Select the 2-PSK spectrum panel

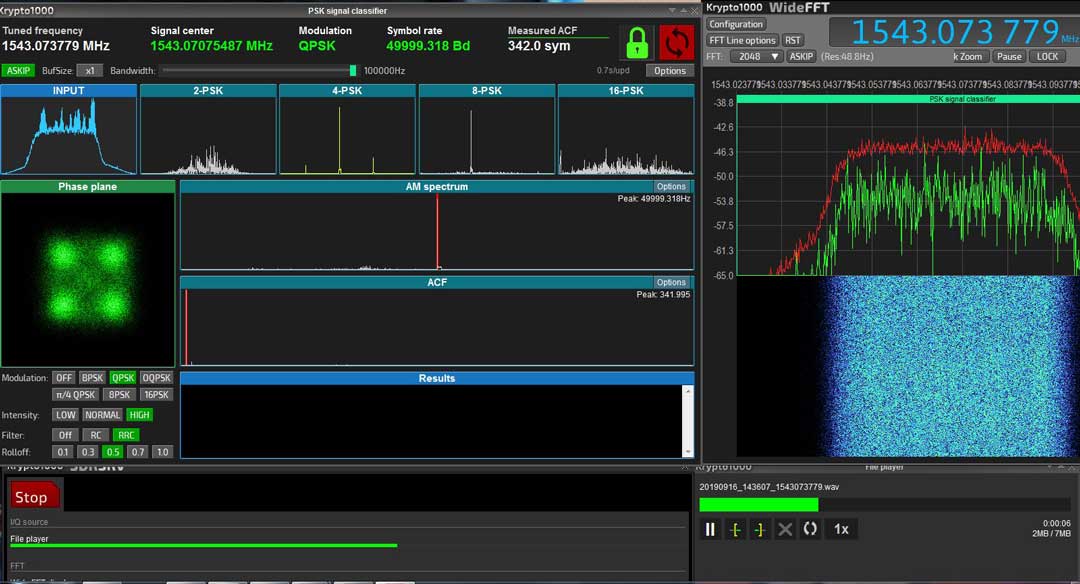[x=208, y=129]
